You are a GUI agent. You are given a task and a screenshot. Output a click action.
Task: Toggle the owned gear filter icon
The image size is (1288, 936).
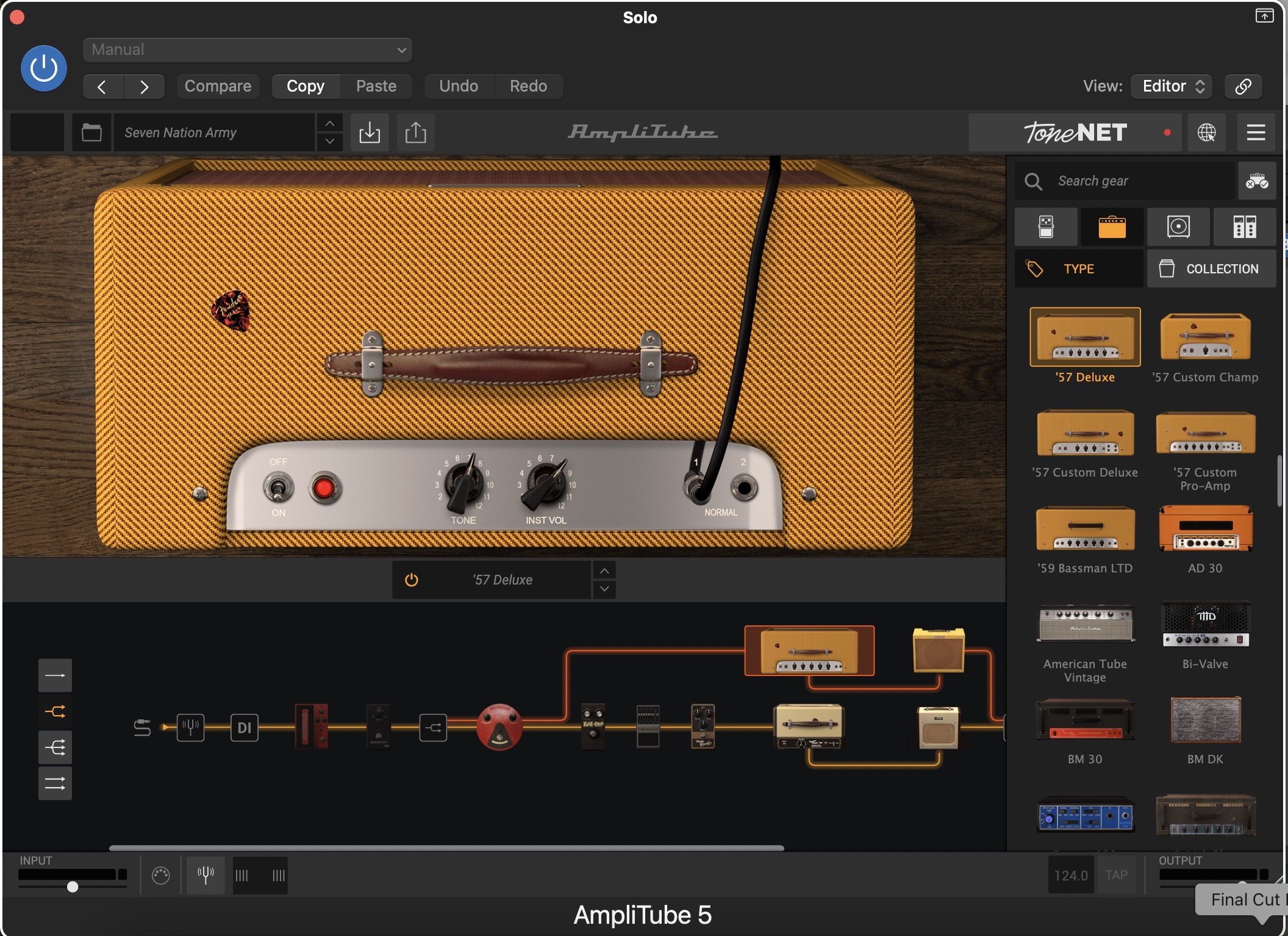(x=1257, y=181)
